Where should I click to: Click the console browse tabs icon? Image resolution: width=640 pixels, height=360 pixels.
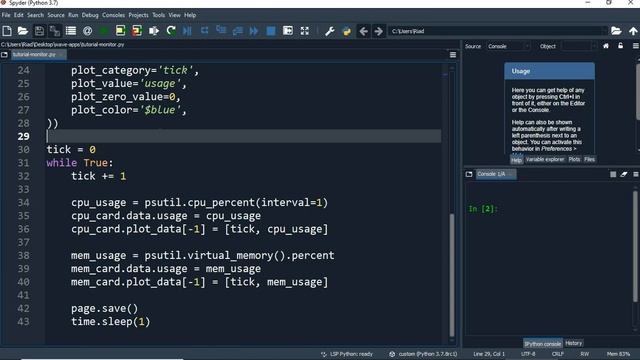tap(469, 174)
